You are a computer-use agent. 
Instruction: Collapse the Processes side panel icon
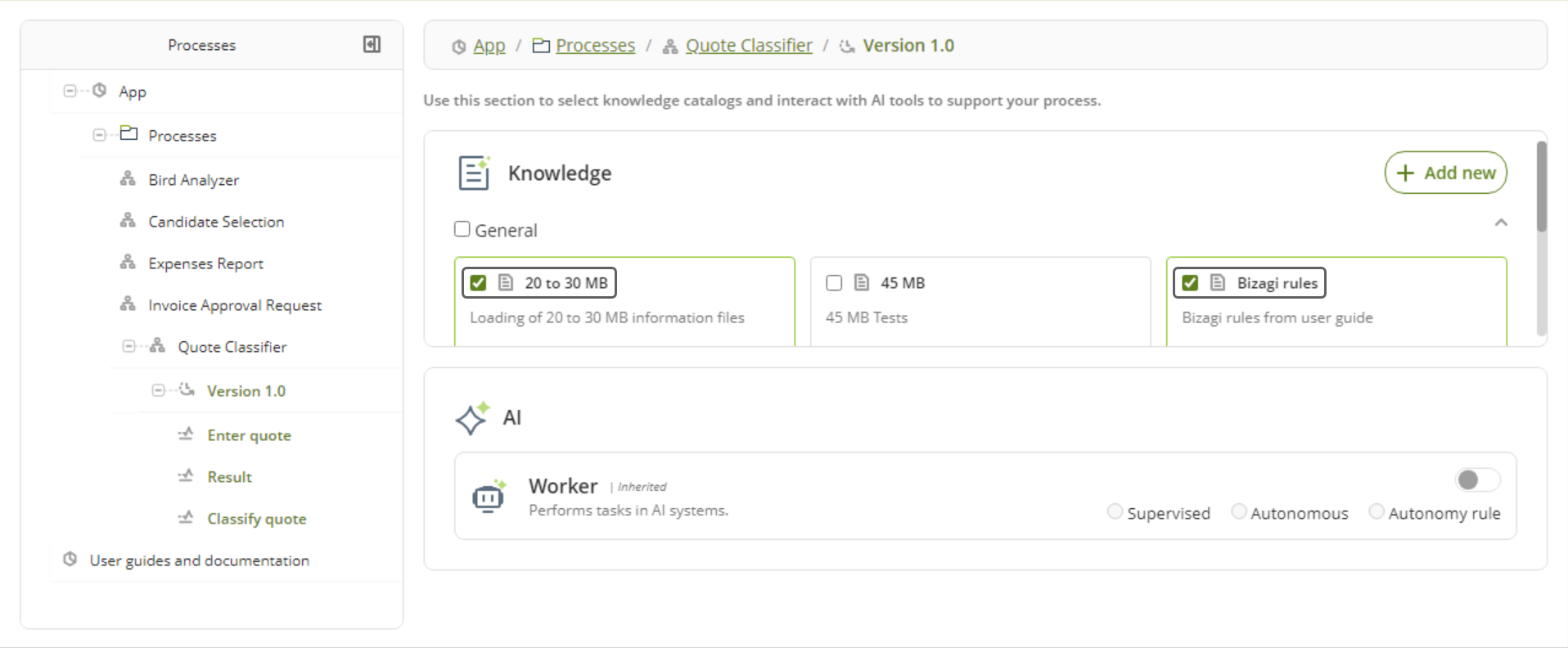click(372, 44)
